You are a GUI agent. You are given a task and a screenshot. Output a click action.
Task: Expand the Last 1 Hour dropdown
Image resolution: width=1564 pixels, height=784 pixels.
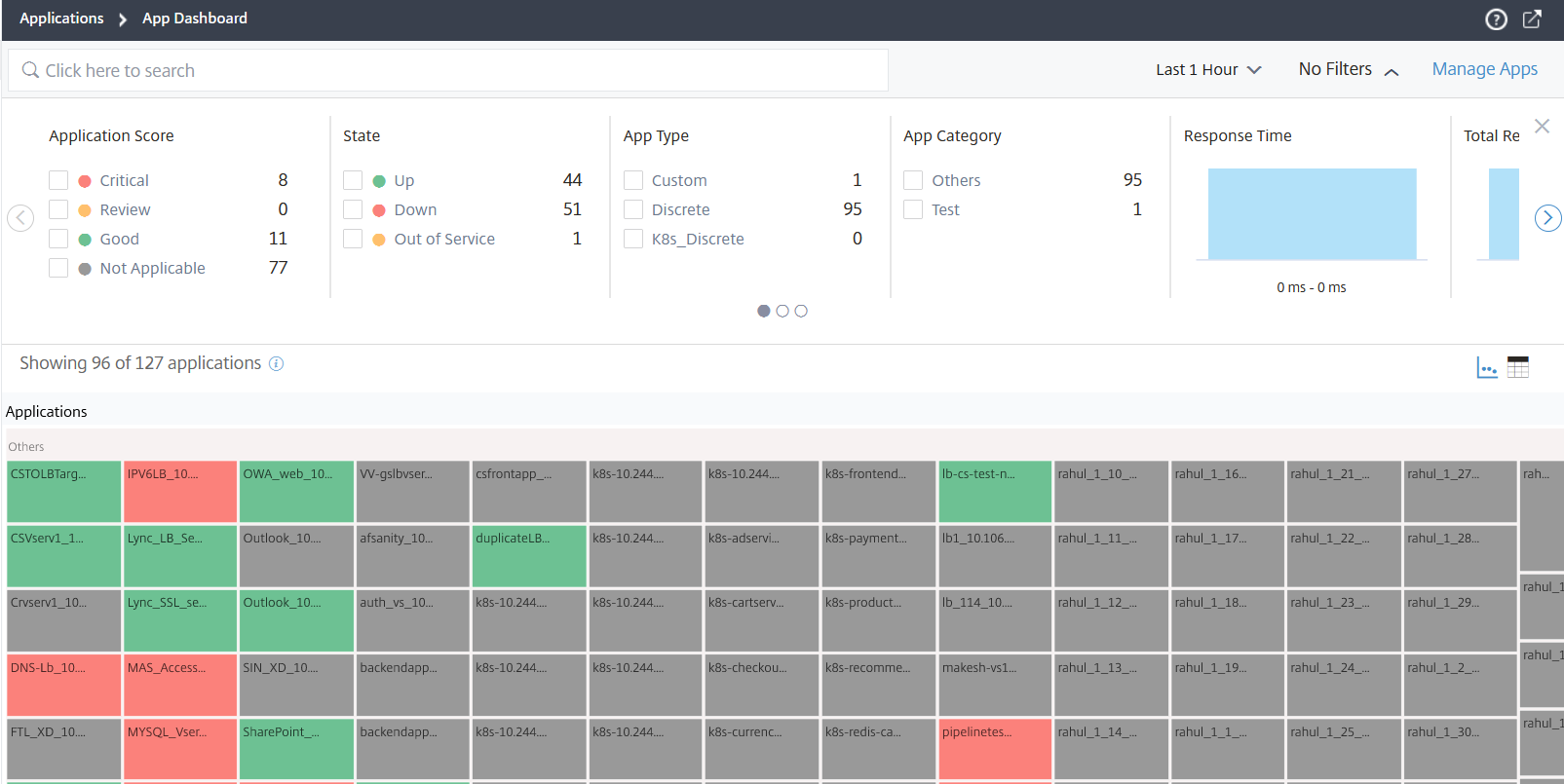pyautogui.click(x=1208, y=70)
